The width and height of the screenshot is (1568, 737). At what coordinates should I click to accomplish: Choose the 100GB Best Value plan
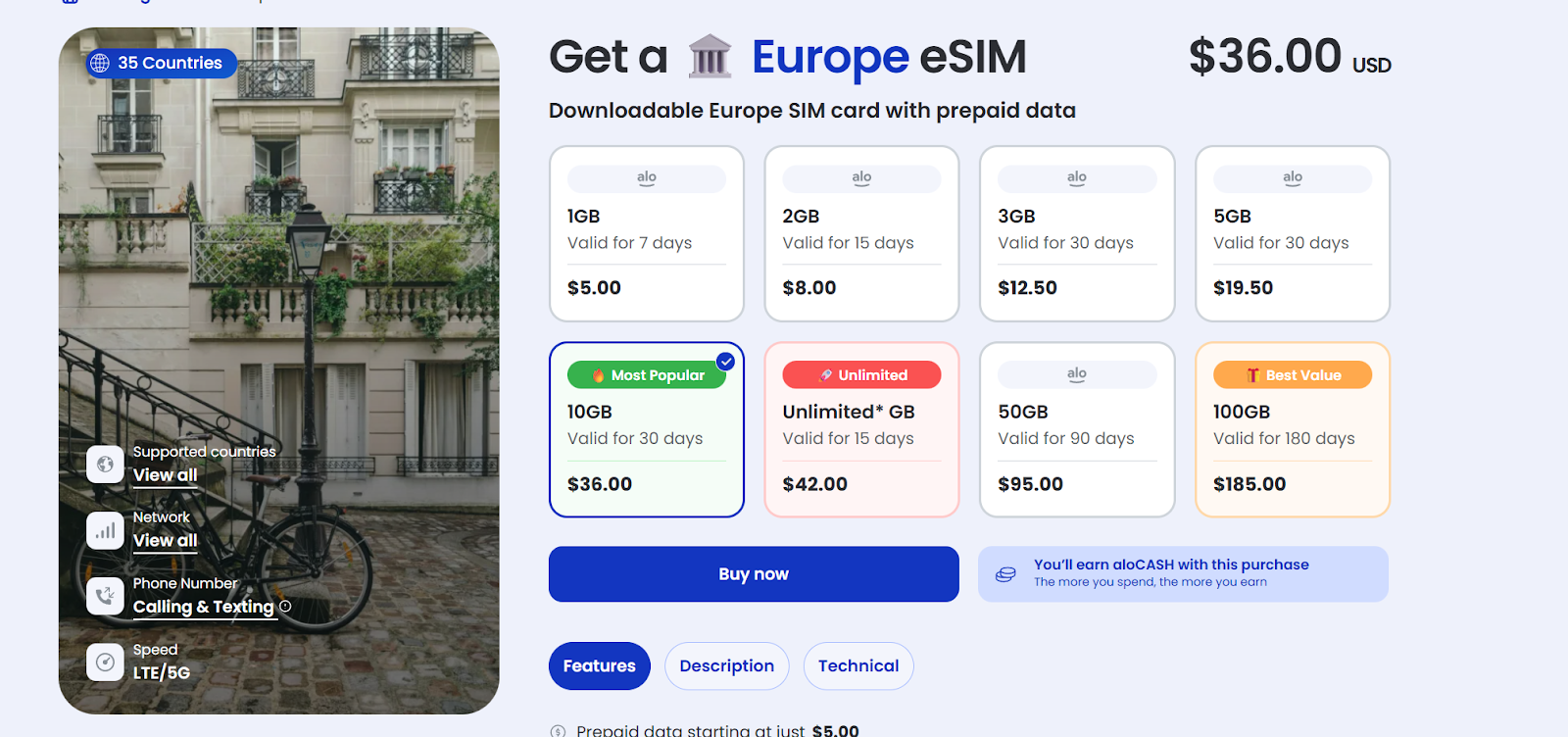(1292, 429)
